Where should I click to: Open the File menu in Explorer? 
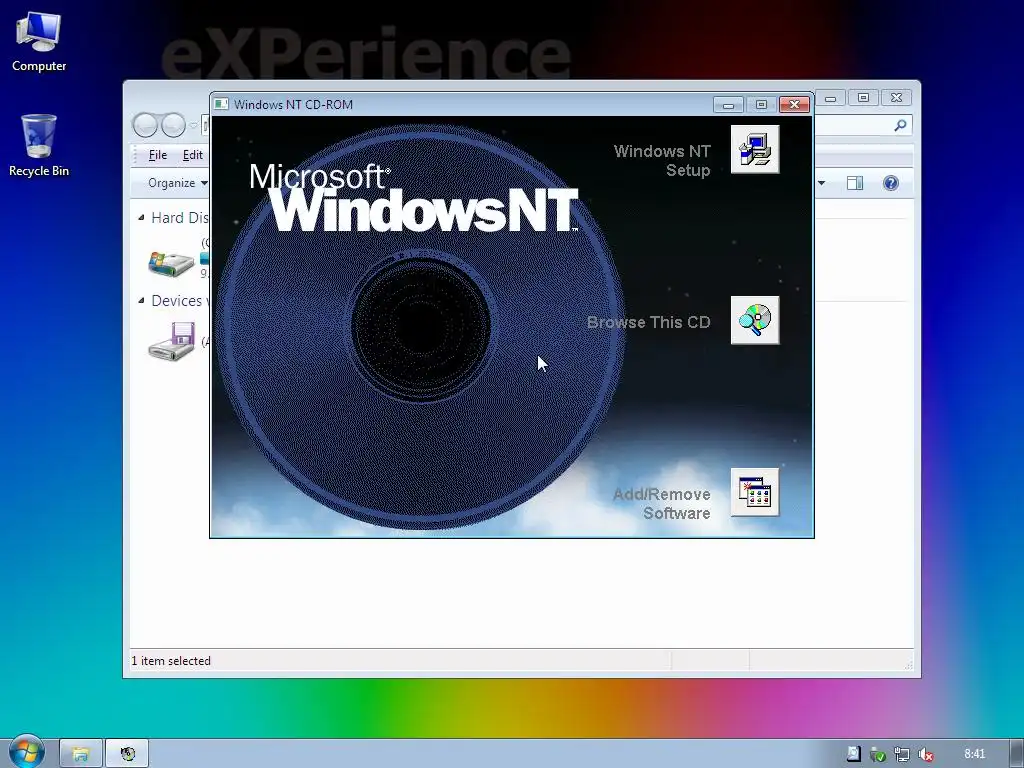[x=157, y=155]
